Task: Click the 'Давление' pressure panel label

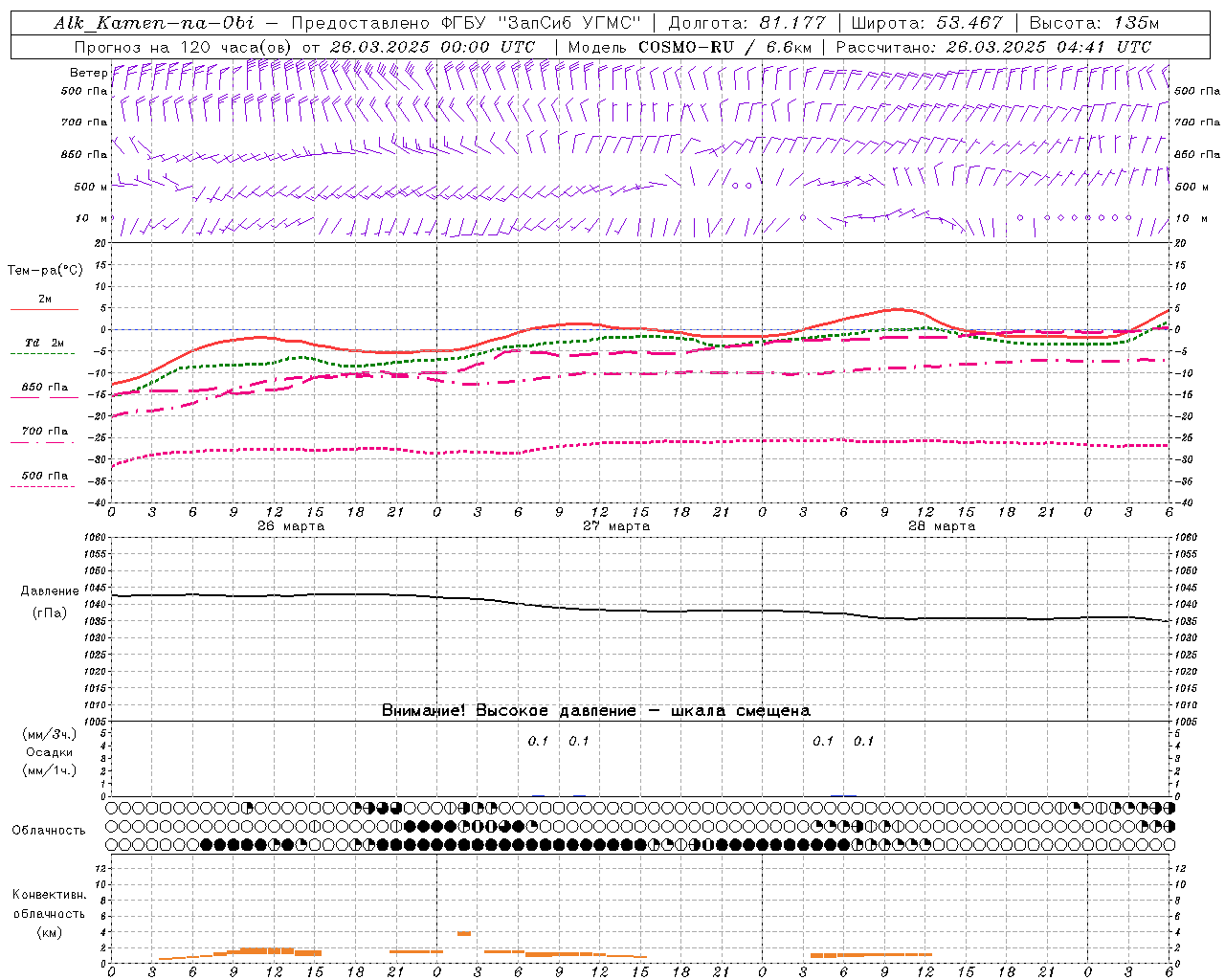Action: coord(50,591)
